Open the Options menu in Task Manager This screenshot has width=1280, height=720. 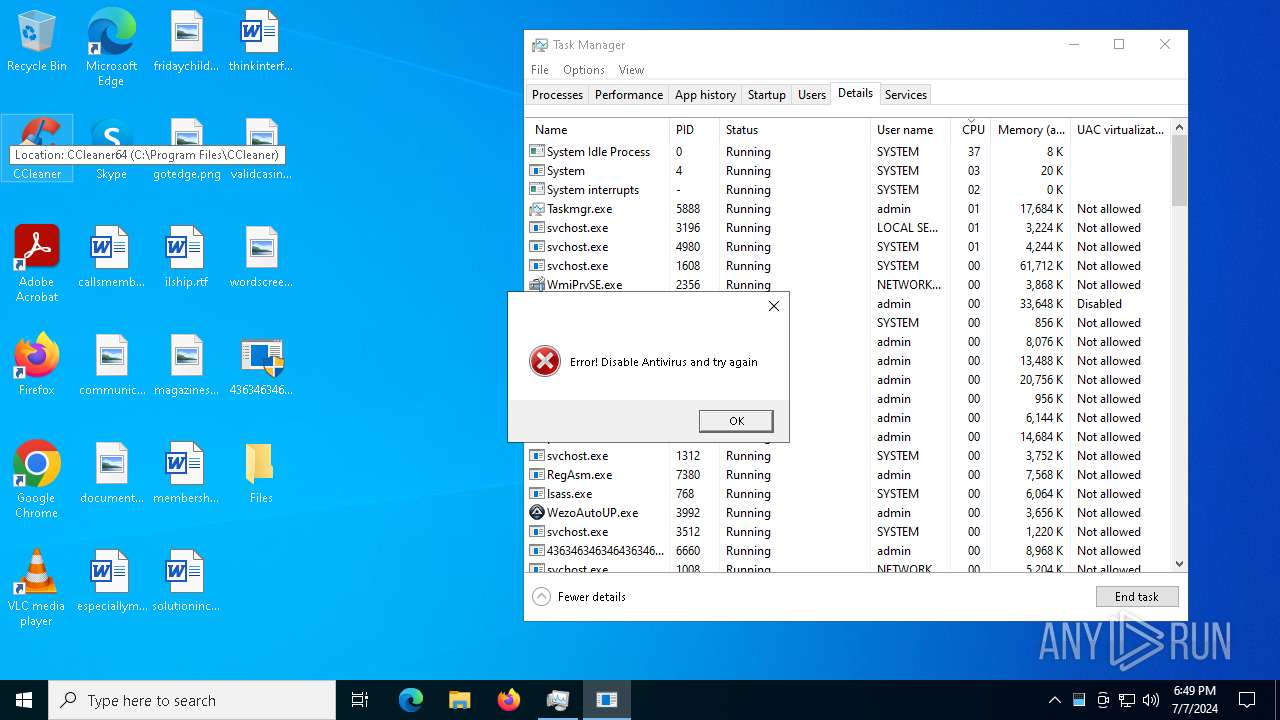pos(584,70)
